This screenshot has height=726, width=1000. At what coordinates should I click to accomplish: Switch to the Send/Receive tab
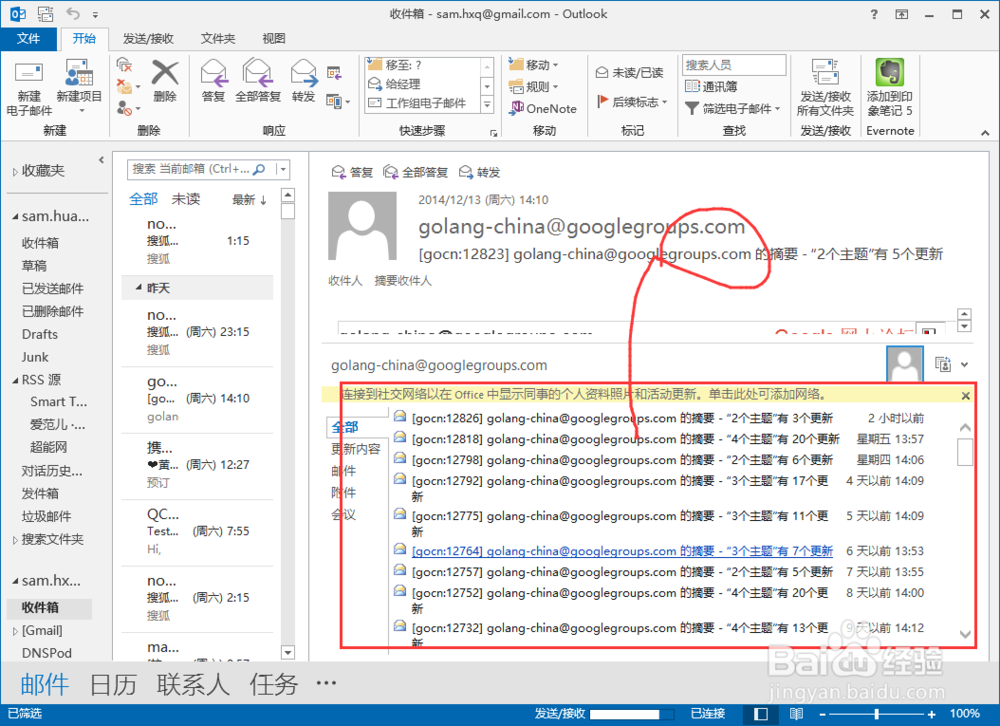pos(148,39)
